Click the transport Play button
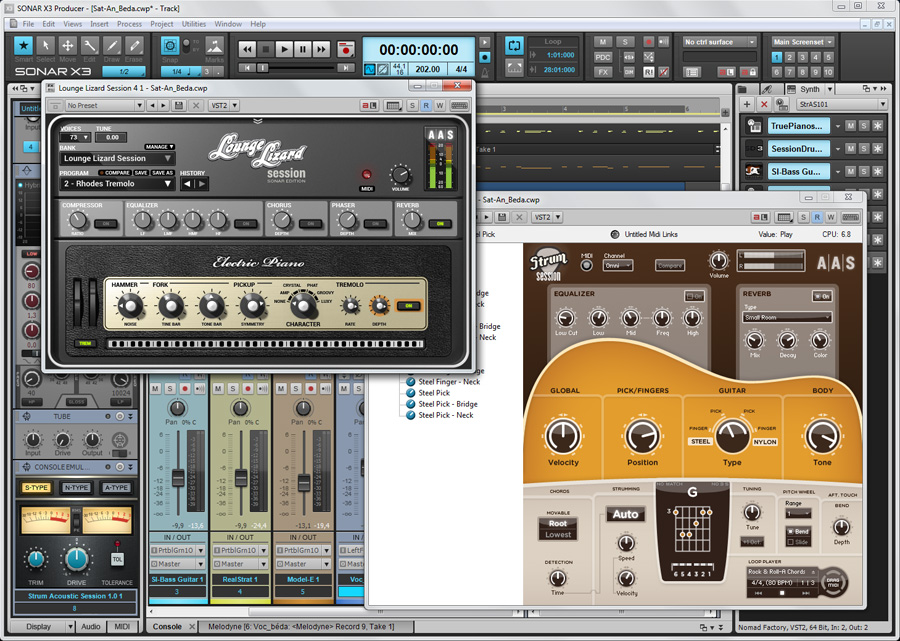Viewport: 900px width, 641px height. click(284, 48)
